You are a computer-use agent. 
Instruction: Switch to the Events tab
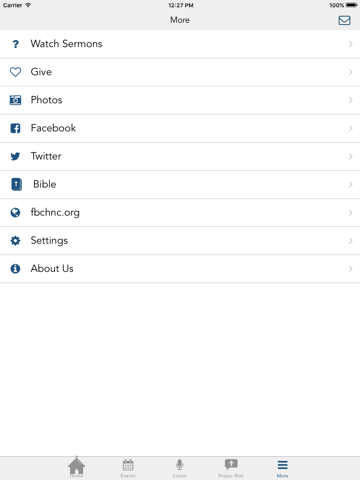click(x=128, y=468)
